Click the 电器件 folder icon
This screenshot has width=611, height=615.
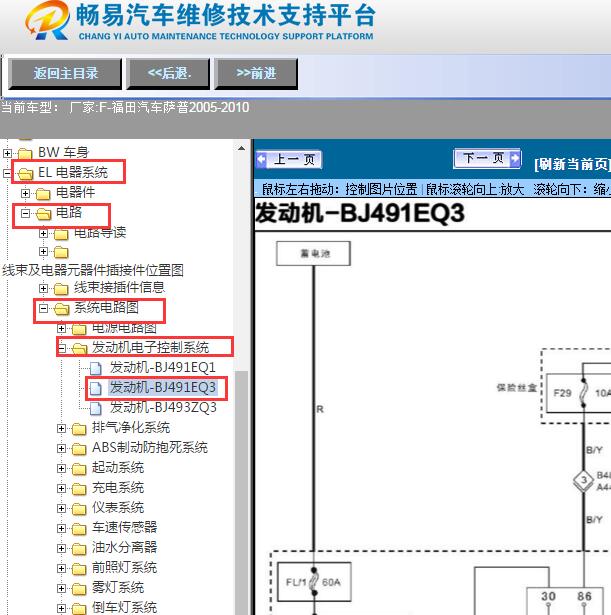[x=43, y=193]
